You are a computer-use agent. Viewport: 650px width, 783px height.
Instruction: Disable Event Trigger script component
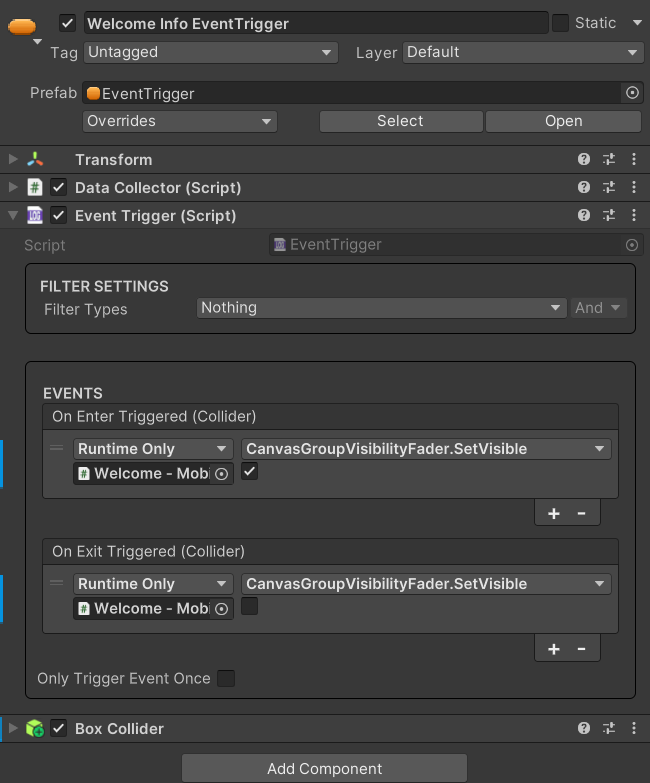click(58, 215)
